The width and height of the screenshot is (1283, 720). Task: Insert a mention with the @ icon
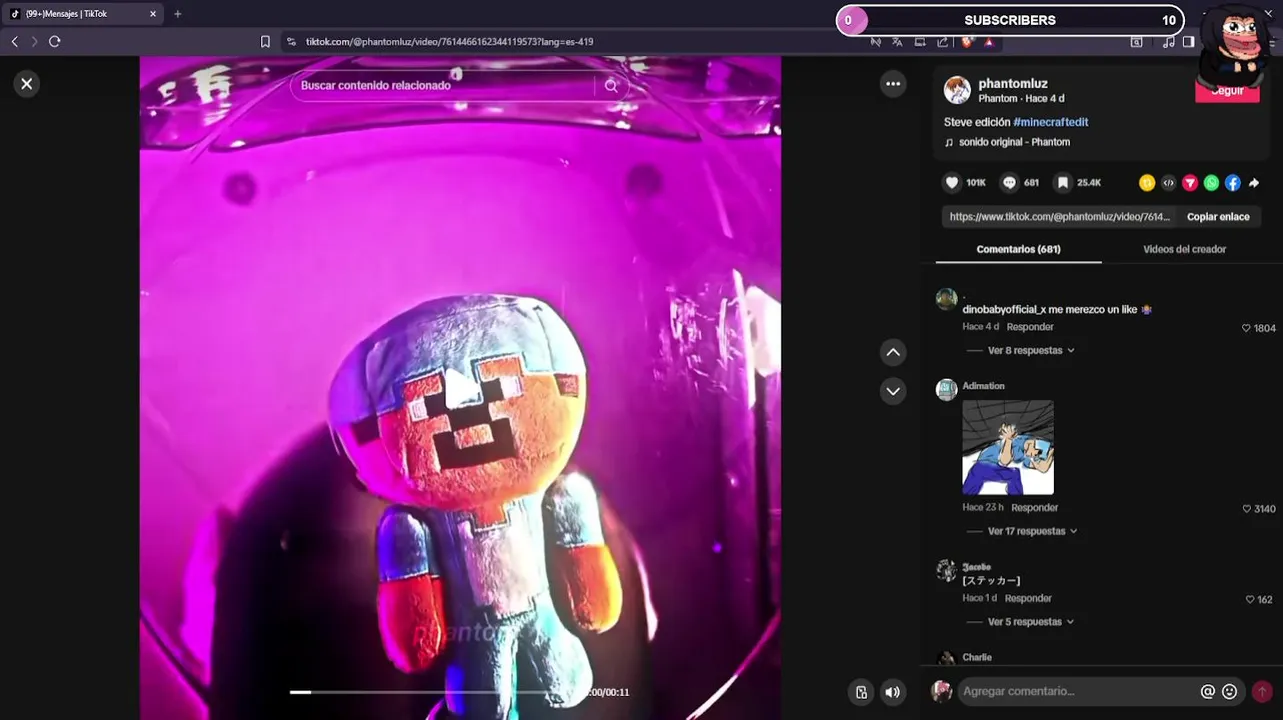[1208, 691]
